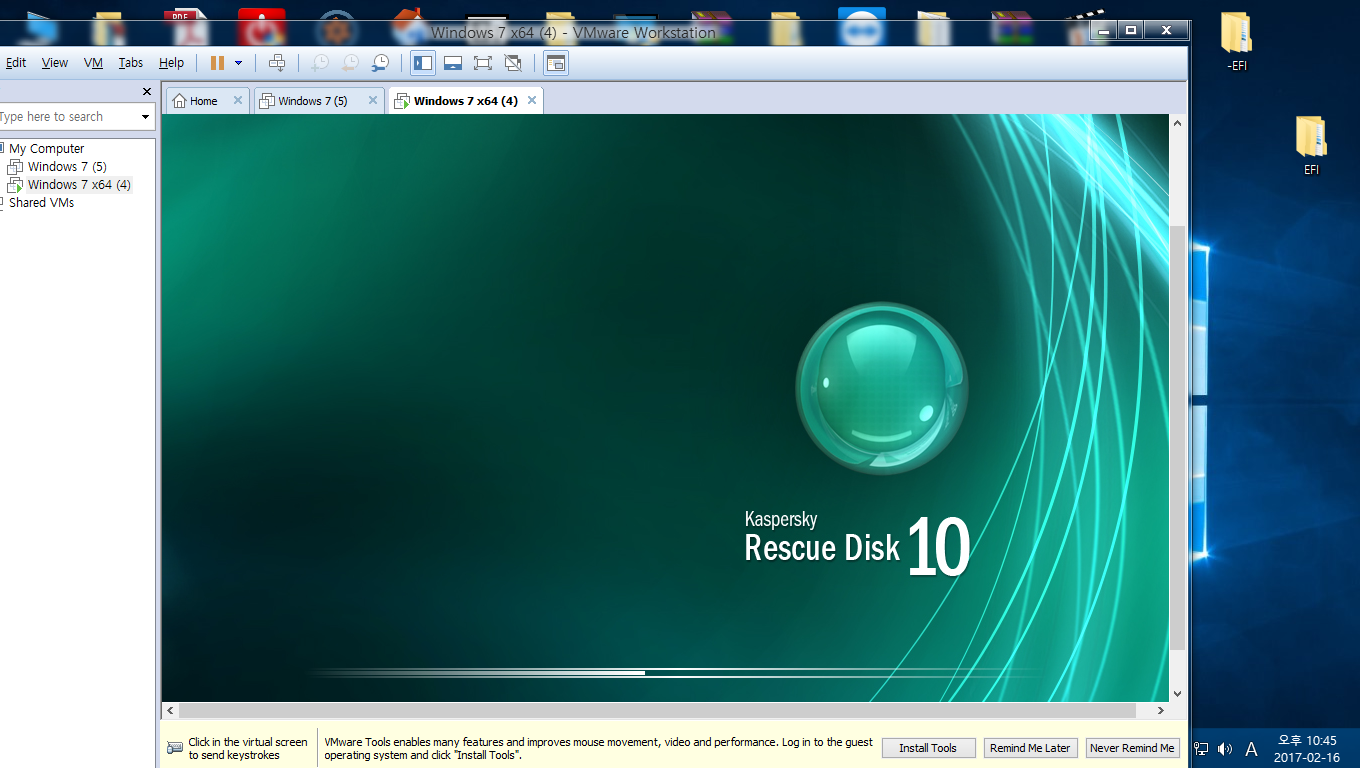
Task: Click the Take Snapshot clock icon
Action: tap(319, 63)
